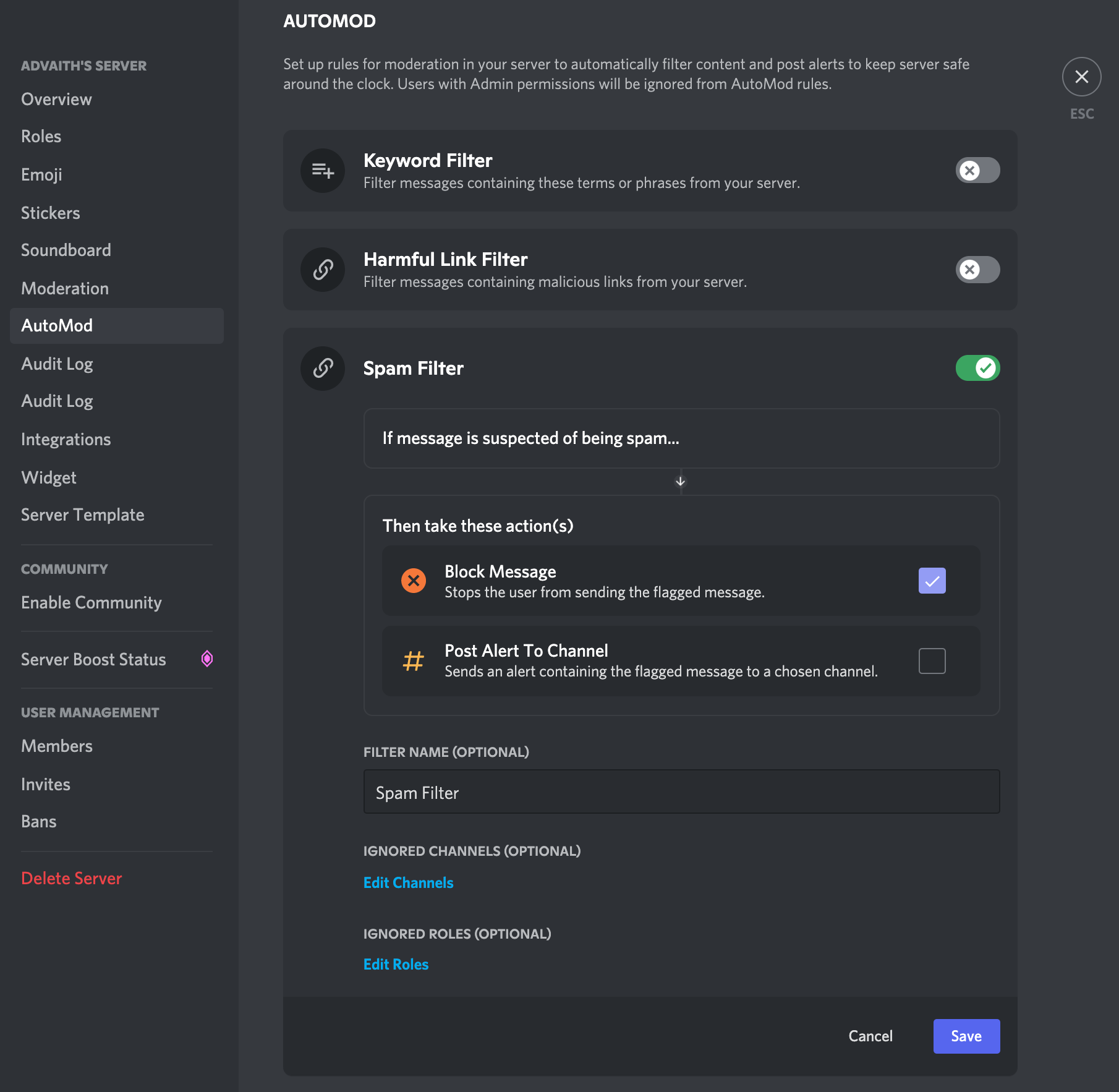Click the Spam Filter name input field

[x=681, y=791]
